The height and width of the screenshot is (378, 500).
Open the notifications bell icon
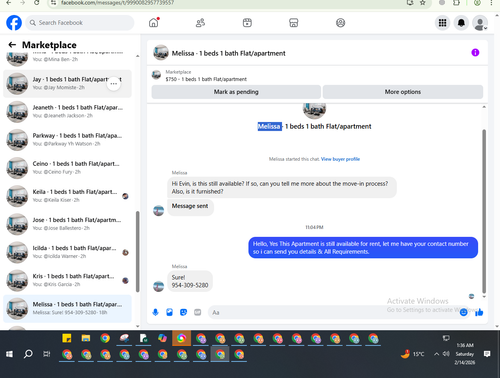461,23
